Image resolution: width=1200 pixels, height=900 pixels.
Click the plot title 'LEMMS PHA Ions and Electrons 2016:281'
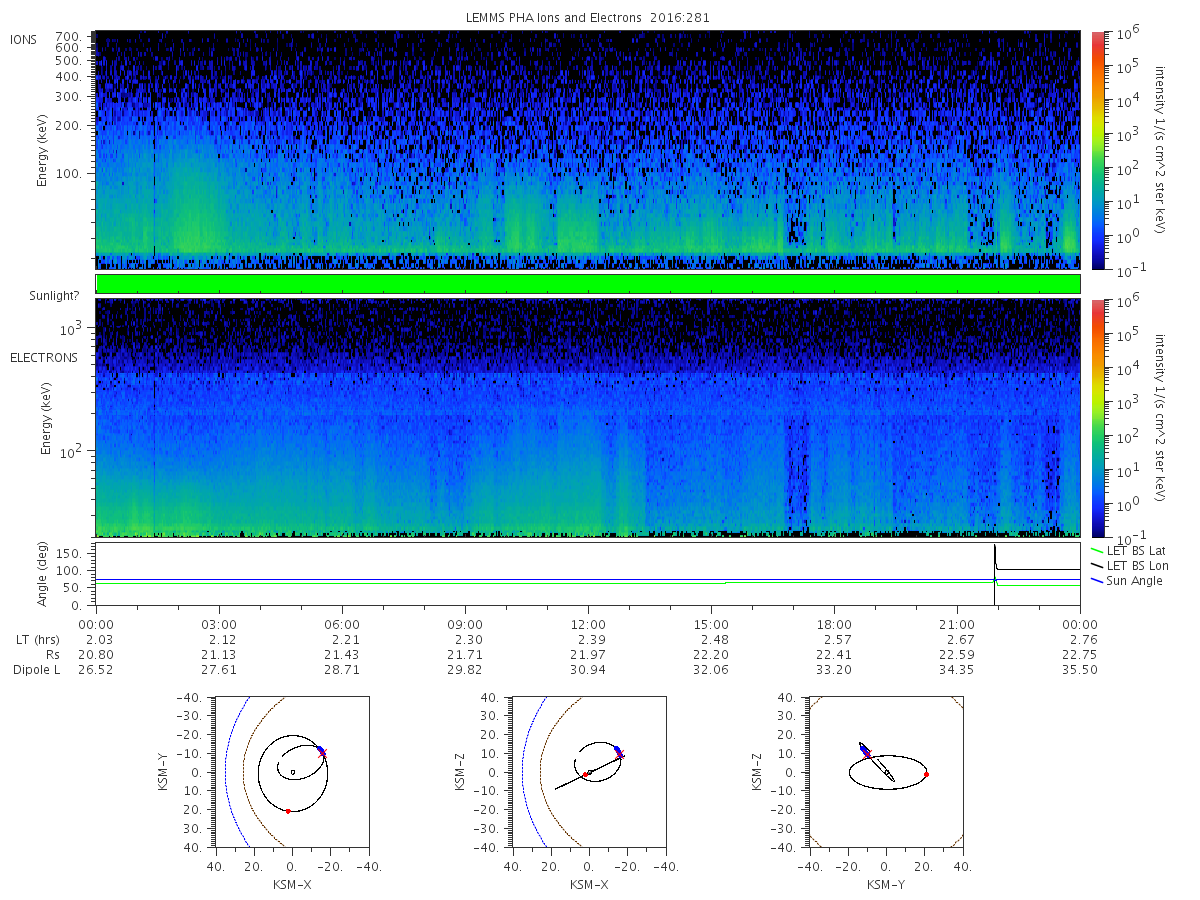click(x=588, y=17)
